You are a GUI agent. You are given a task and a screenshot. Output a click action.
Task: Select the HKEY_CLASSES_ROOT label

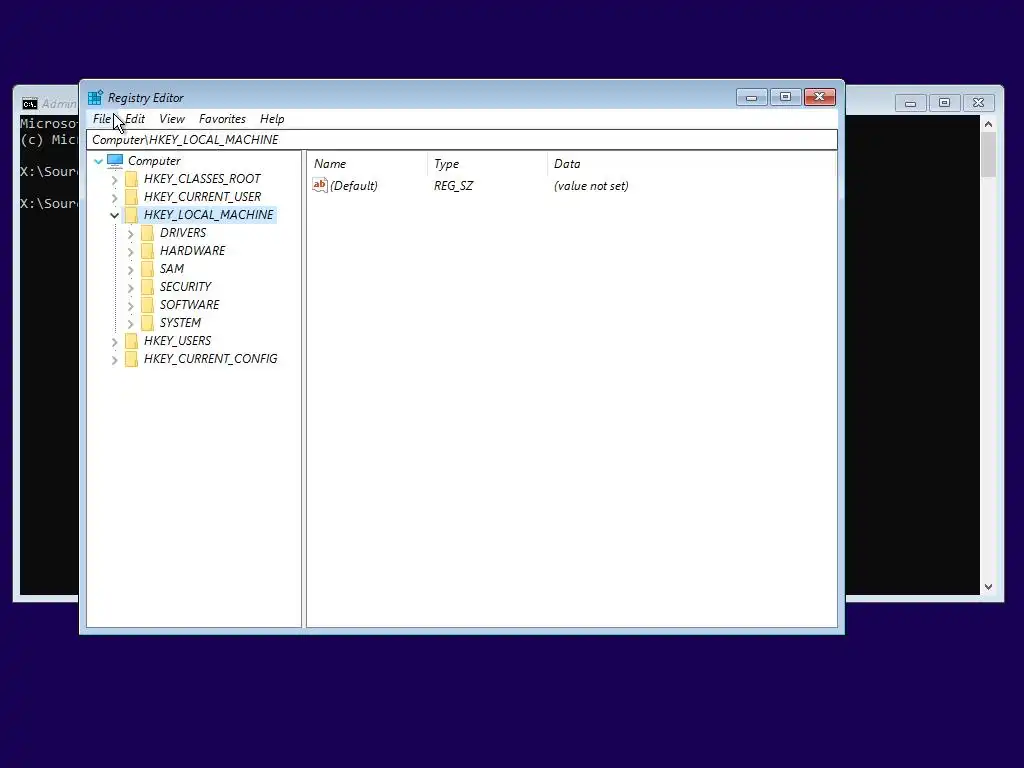(202, 179)
